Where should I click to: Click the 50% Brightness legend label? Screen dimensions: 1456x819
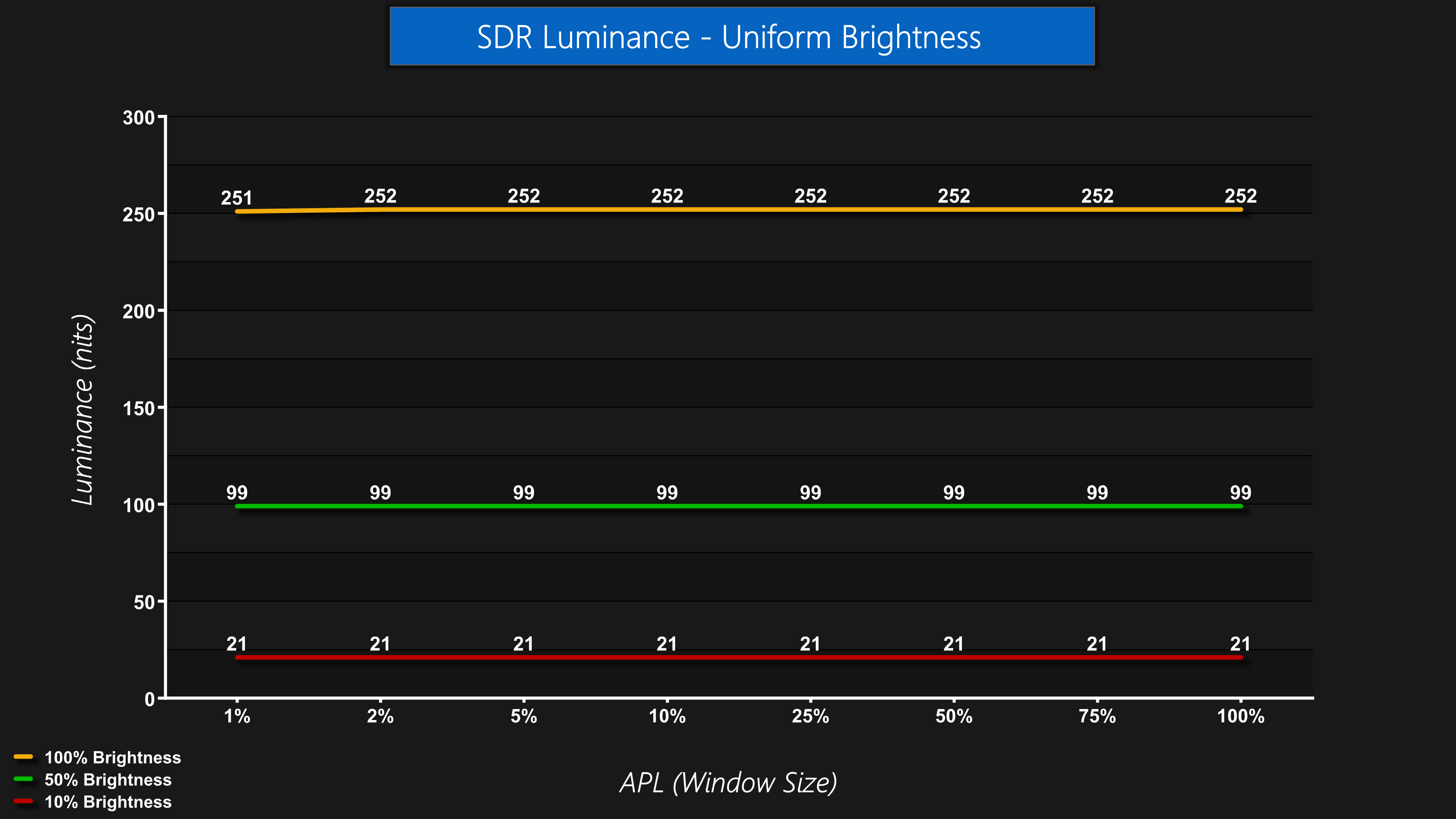[108, 780]
